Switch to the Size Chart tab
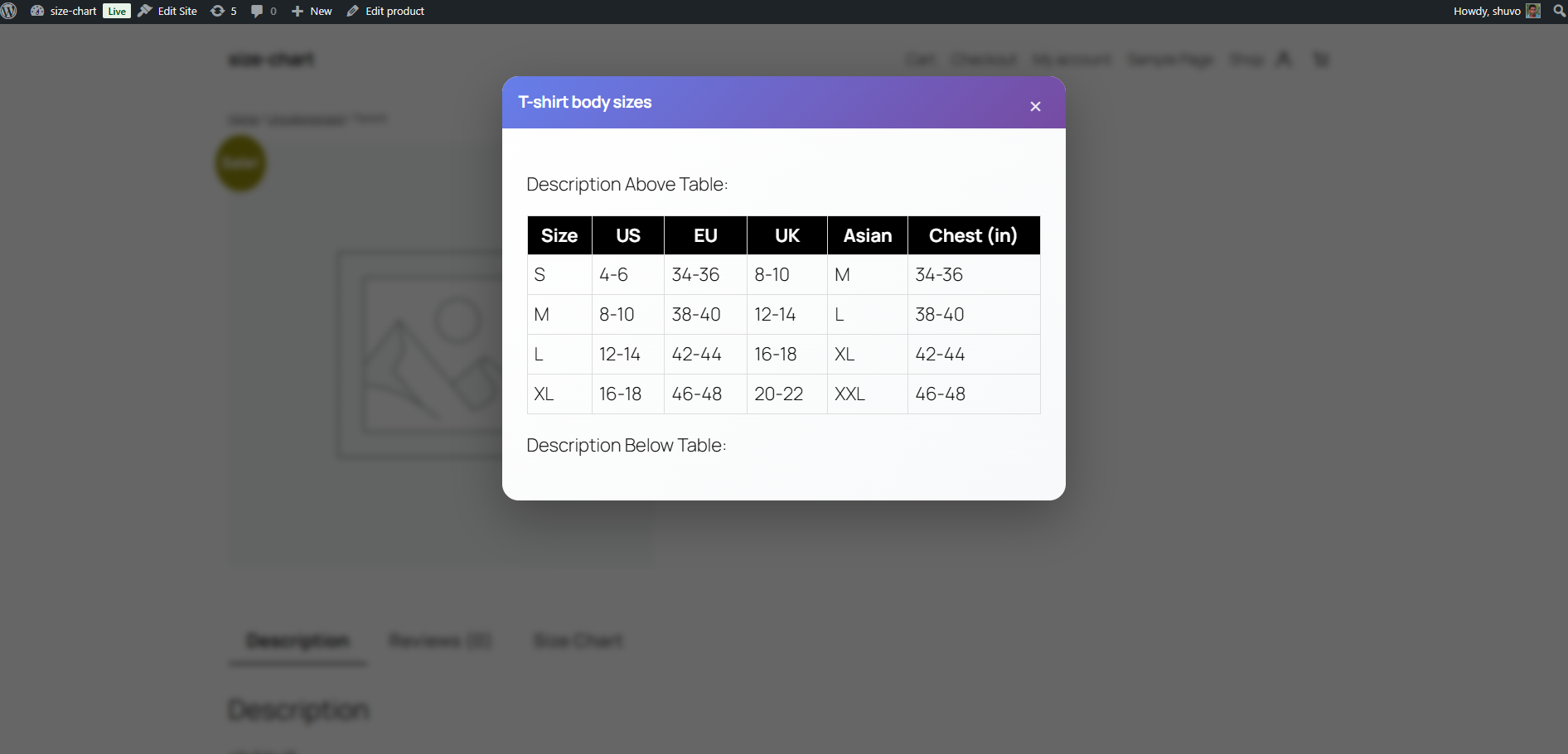The width and height of the screenshot is (1568, 754). pyautogui.click(x=578, y=640)
